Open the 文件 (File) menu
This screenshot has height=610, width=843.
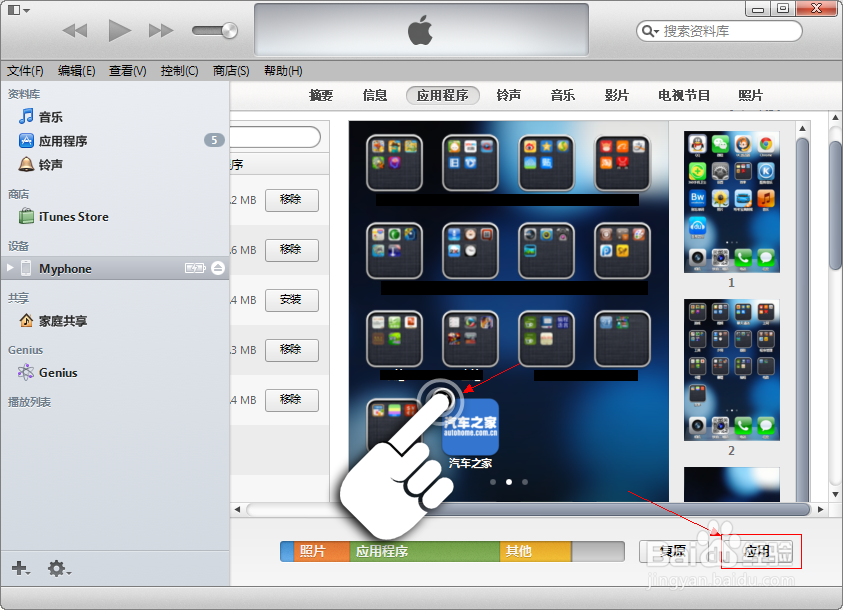[x=25, y=70]
